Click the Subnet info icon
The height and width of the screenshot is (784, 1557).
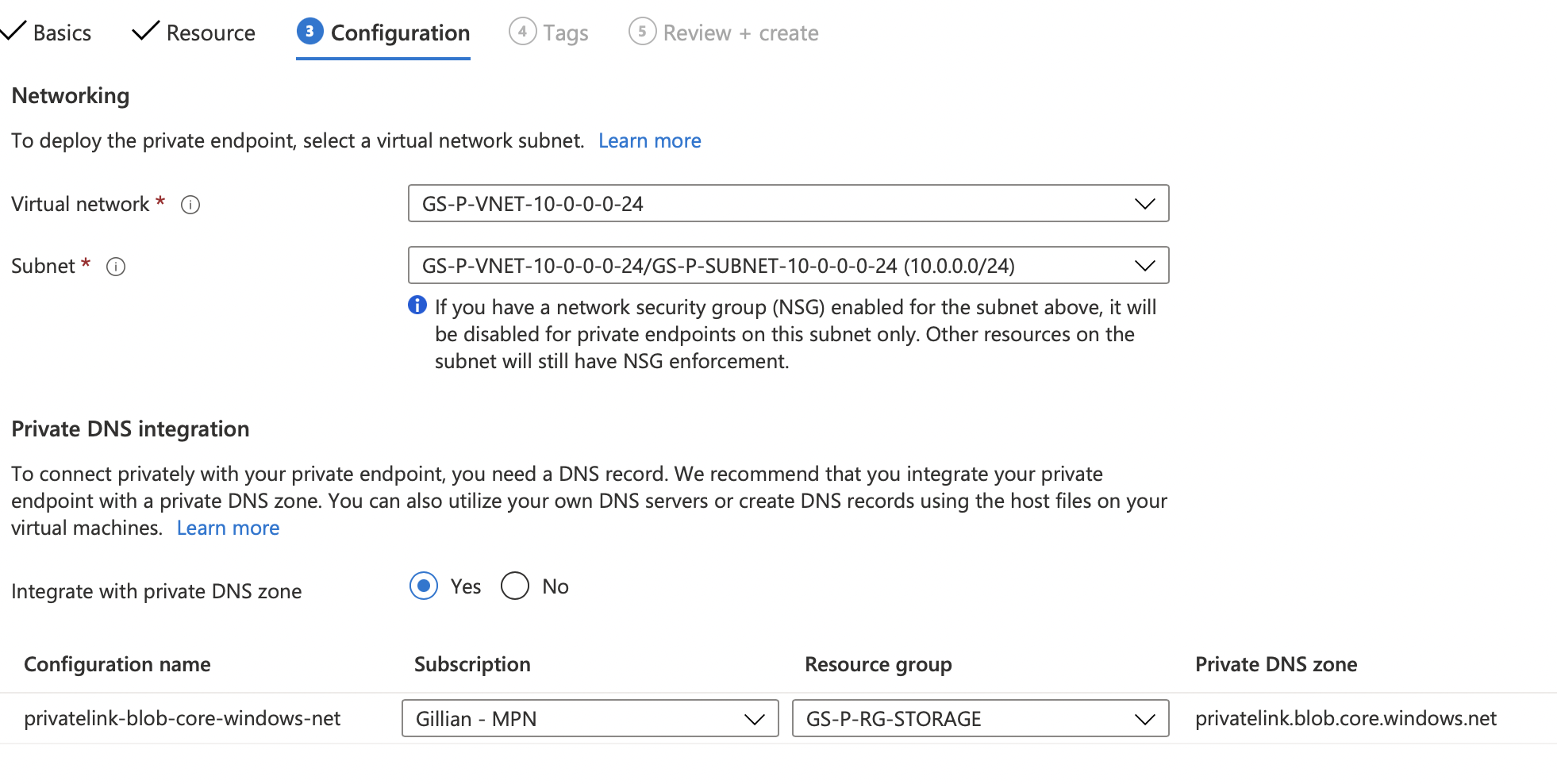pyautogui.click(x=115, y=267)
